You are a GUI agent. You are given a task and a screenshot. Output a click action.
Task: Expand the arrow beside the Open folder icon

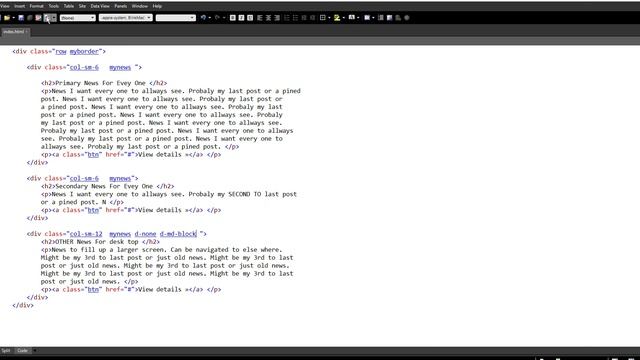[13, 18]
